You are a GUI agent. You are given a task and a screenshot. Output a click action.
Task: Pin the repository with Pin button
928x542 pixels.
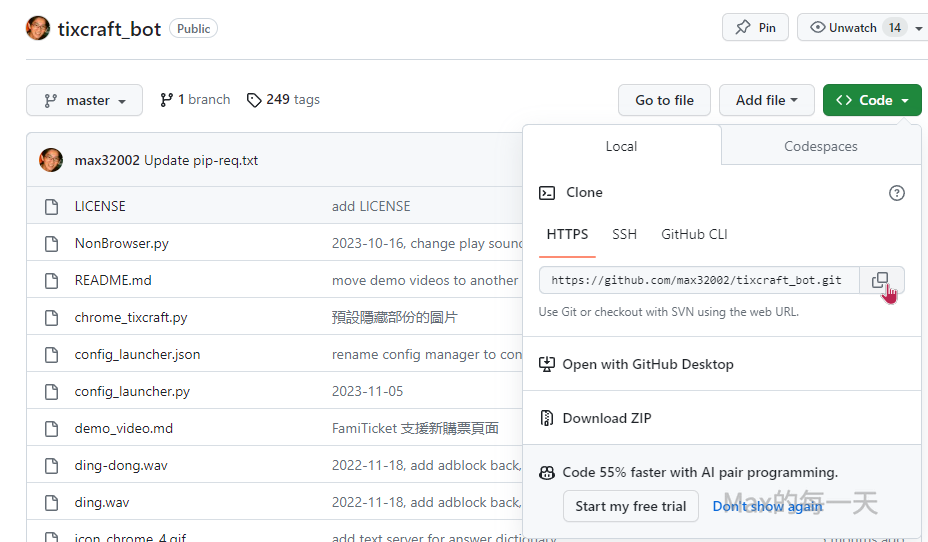click(x=755, y=28)
